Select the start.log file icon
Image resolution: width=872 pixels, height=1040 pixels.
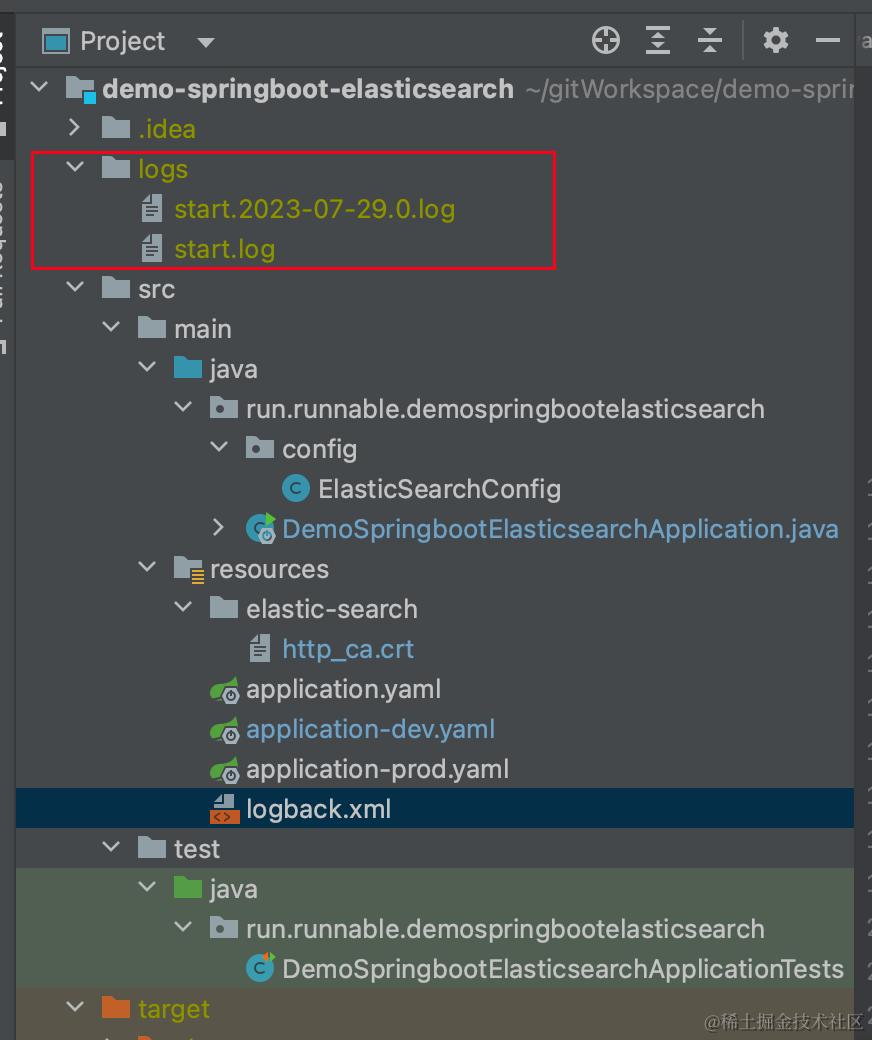pyautogui.click(x=152, y=248)
